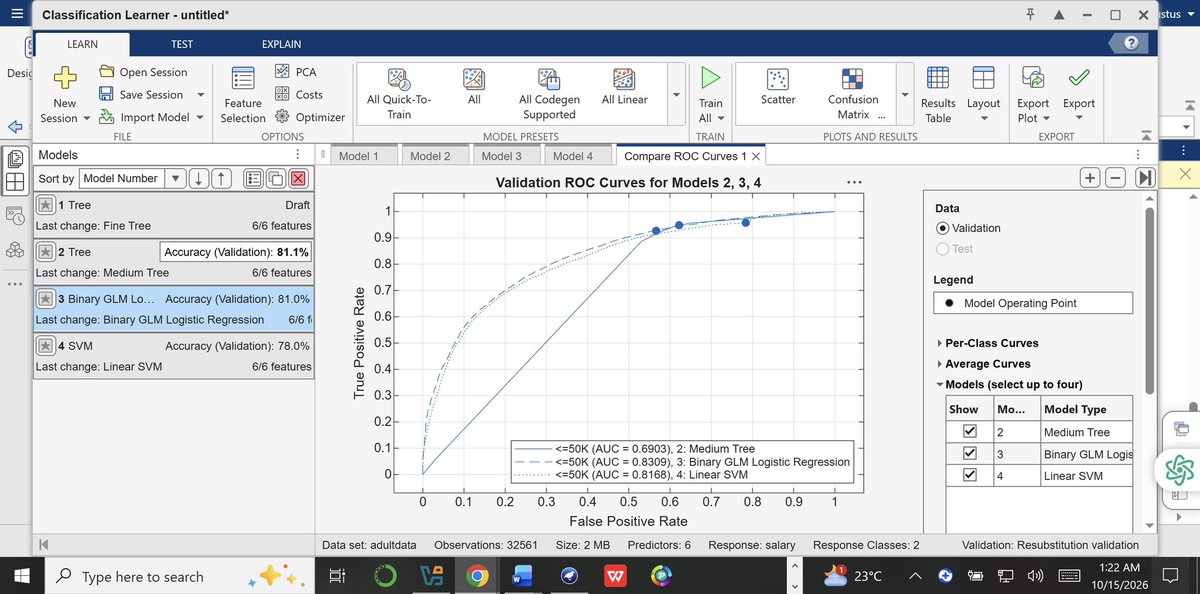Sort models in descending order arrow
The image size is (1200, 594).
[200, 178]
